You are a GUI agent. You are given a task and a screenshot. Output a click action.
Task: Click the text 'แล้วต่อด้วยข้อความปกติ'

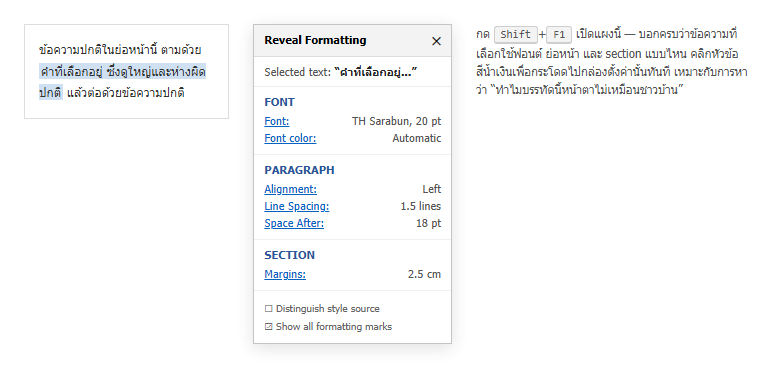(x=126, y=93)
